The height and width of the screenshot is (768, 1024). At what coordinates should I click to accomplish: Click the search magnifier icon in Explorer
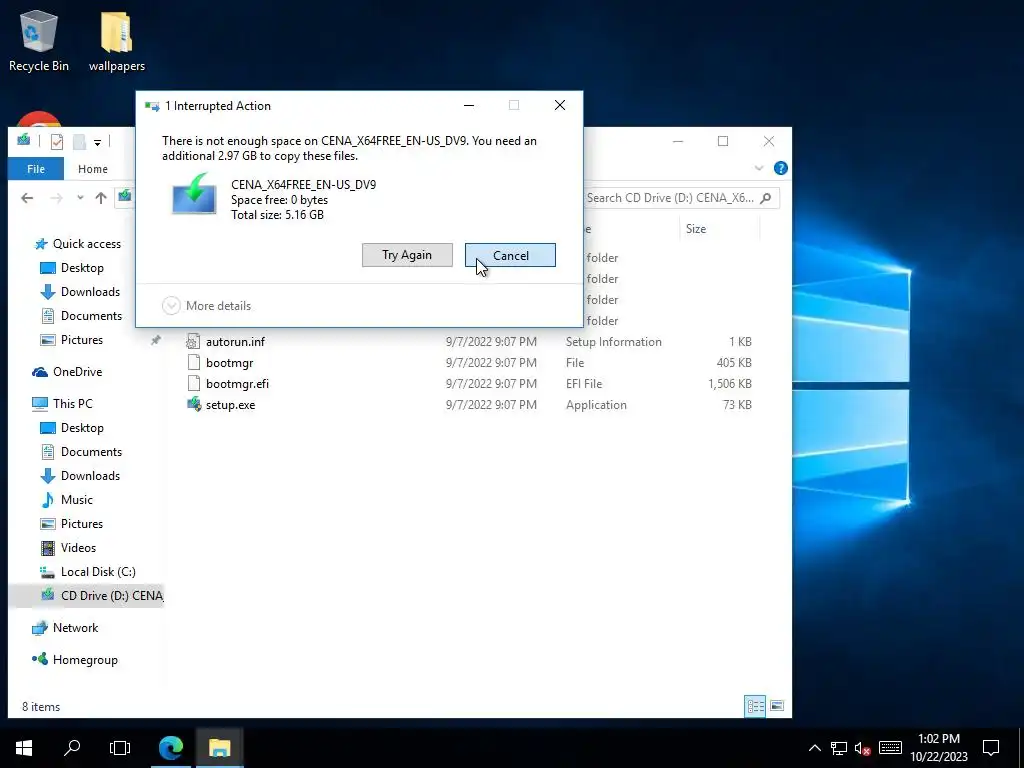click(766, 198)
